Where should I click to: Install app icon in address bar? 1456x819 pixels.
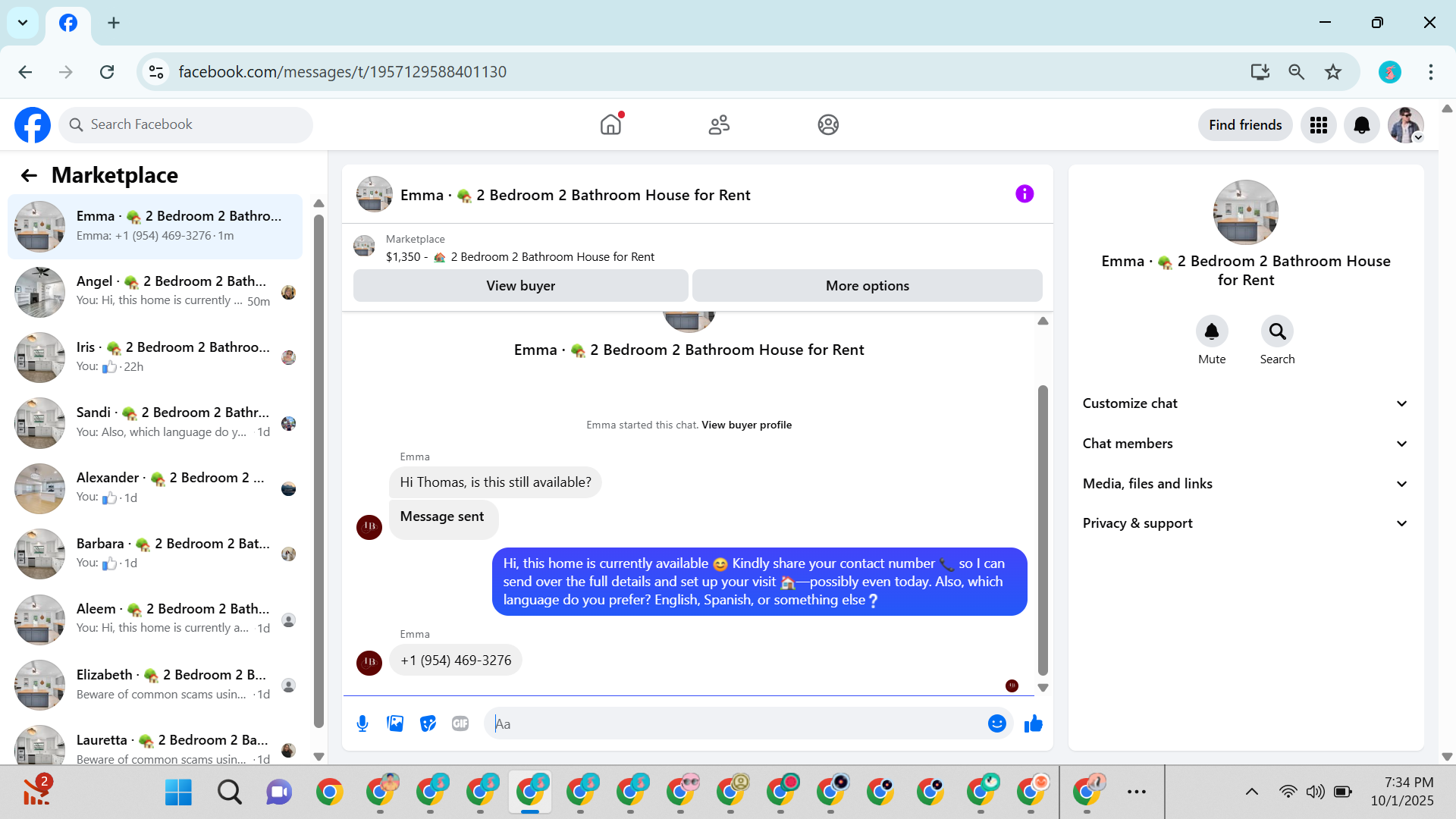1260,72
